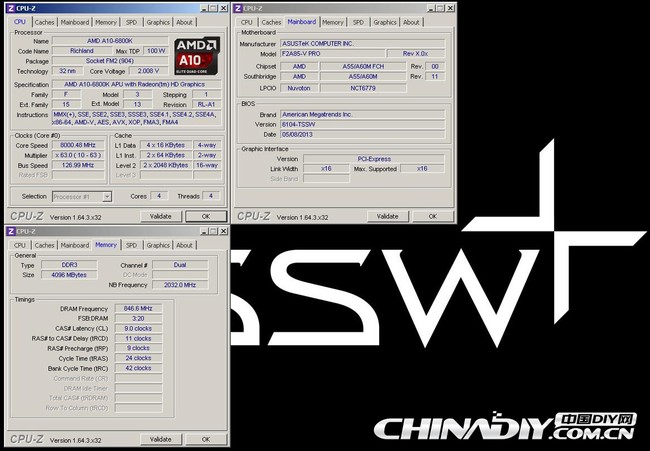This screenshot has width=650, height=451.
Task: Open Graphics tab in CPU window
Action: tap(158, 22)
